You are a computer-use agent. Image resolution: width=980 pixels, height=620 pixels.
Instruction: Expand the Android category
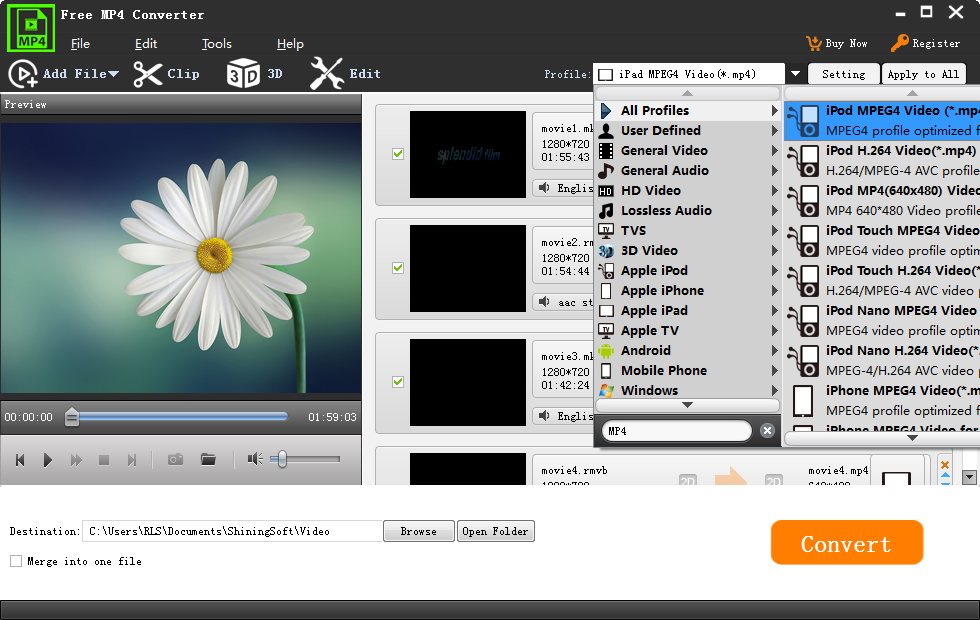coord(689,351)
